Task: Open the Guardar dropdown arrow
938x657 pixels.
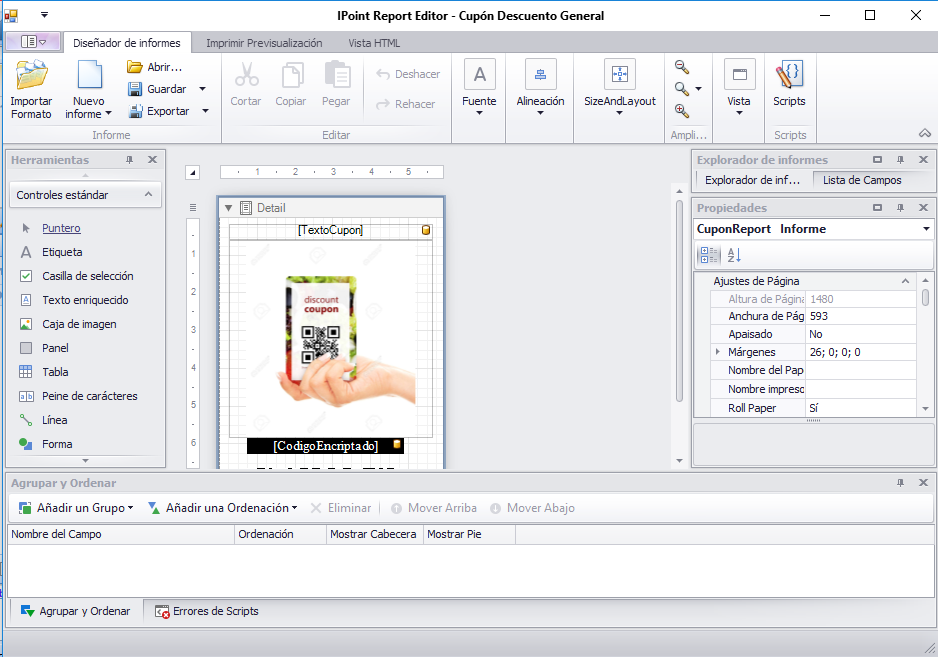Action: [202, 89]
